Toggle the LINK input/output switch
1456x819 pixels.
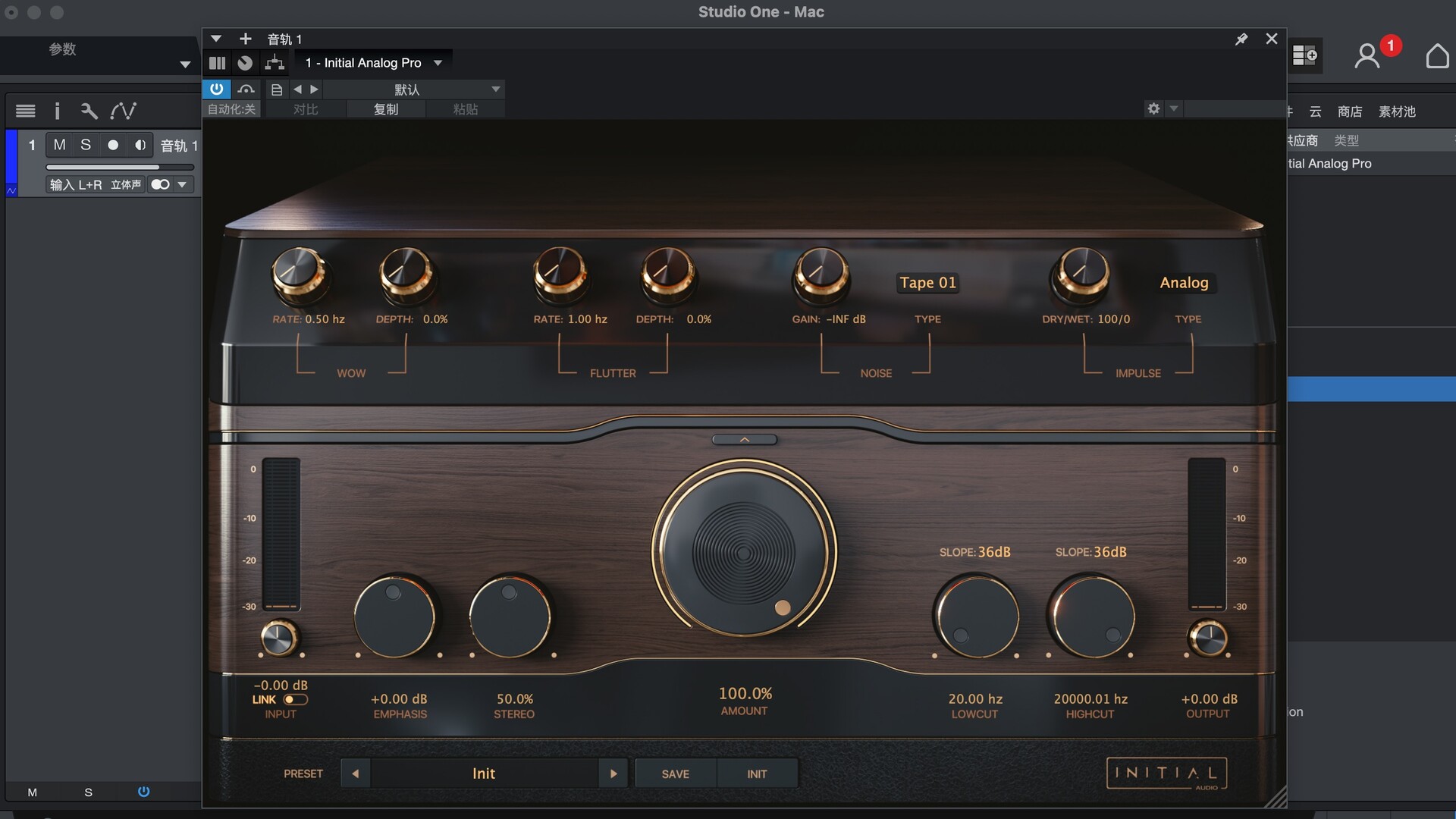coord(295,700)
